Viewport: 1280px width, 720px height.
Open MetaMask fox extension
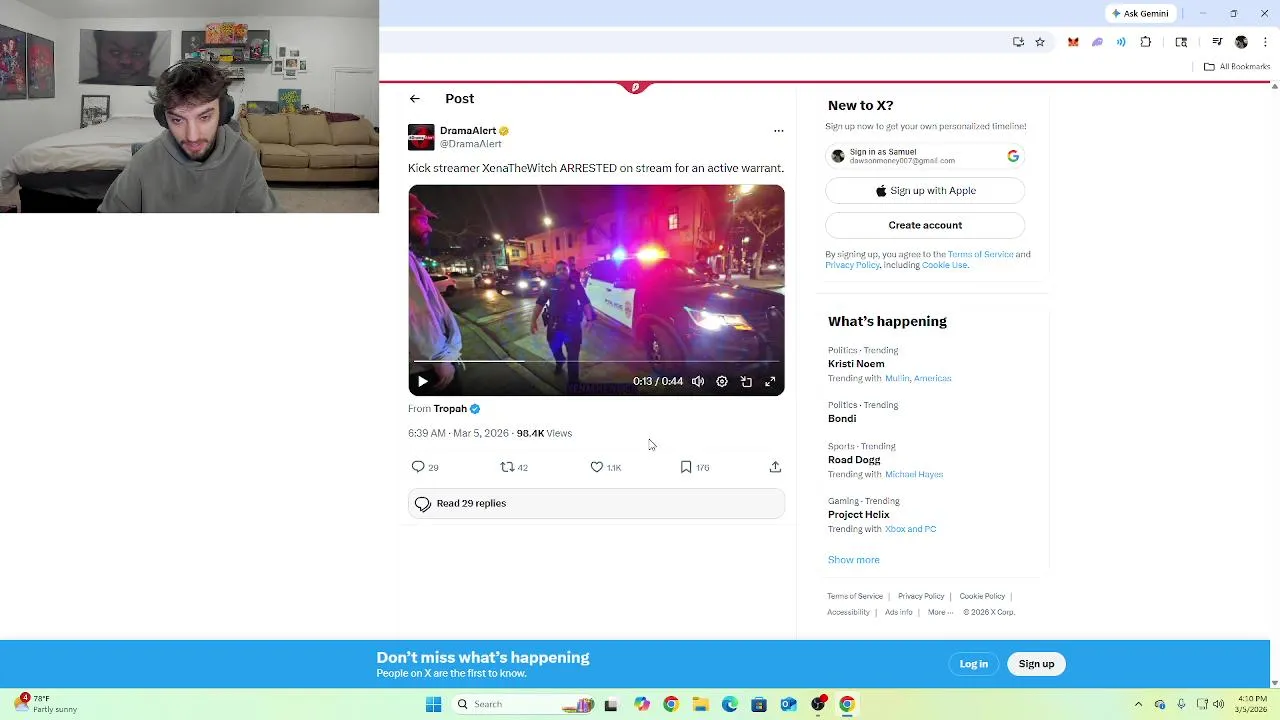coord(1073,42)
